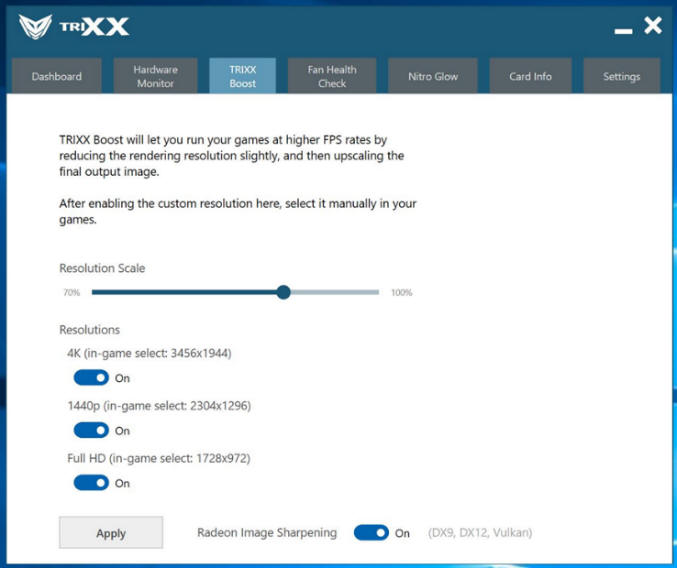Turn off the 1440p resolution toggle
Image resolution: width=677 pixels, height=568 pixels.
tap(91, 430)
